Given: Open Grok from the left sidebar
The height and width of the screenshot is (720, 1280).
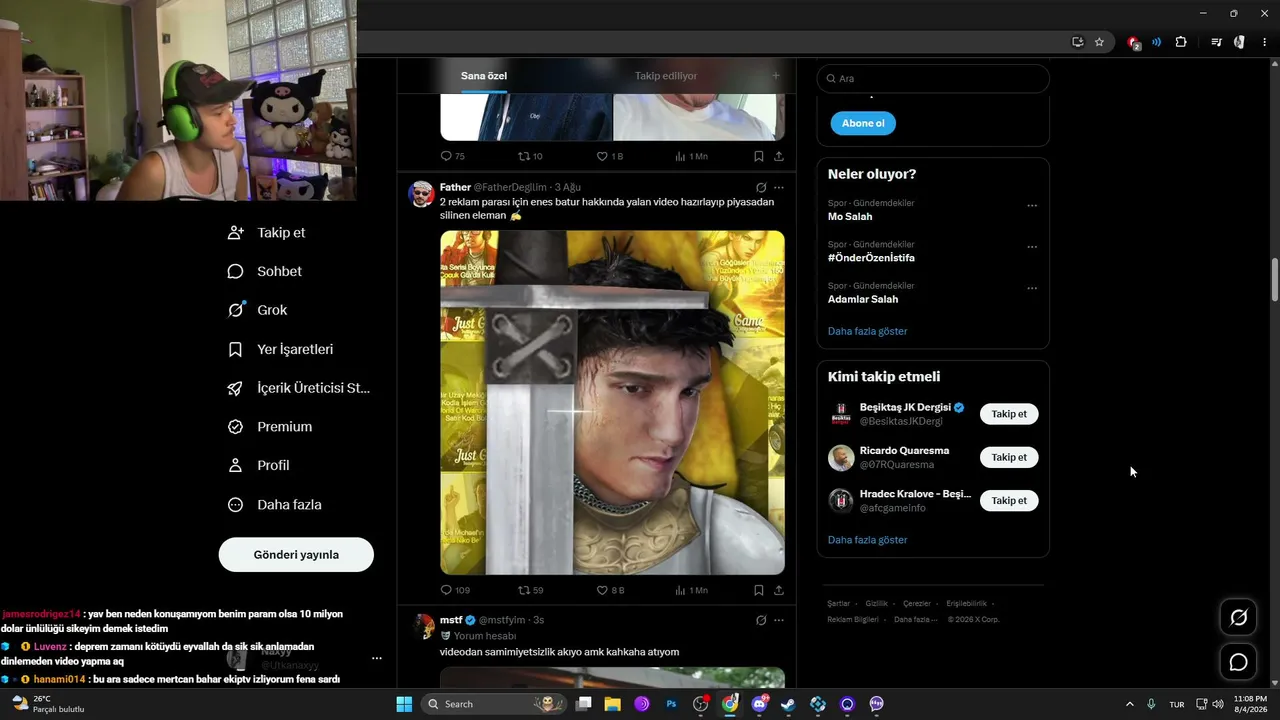Looking at the screenshot, I should pos(258,310).
